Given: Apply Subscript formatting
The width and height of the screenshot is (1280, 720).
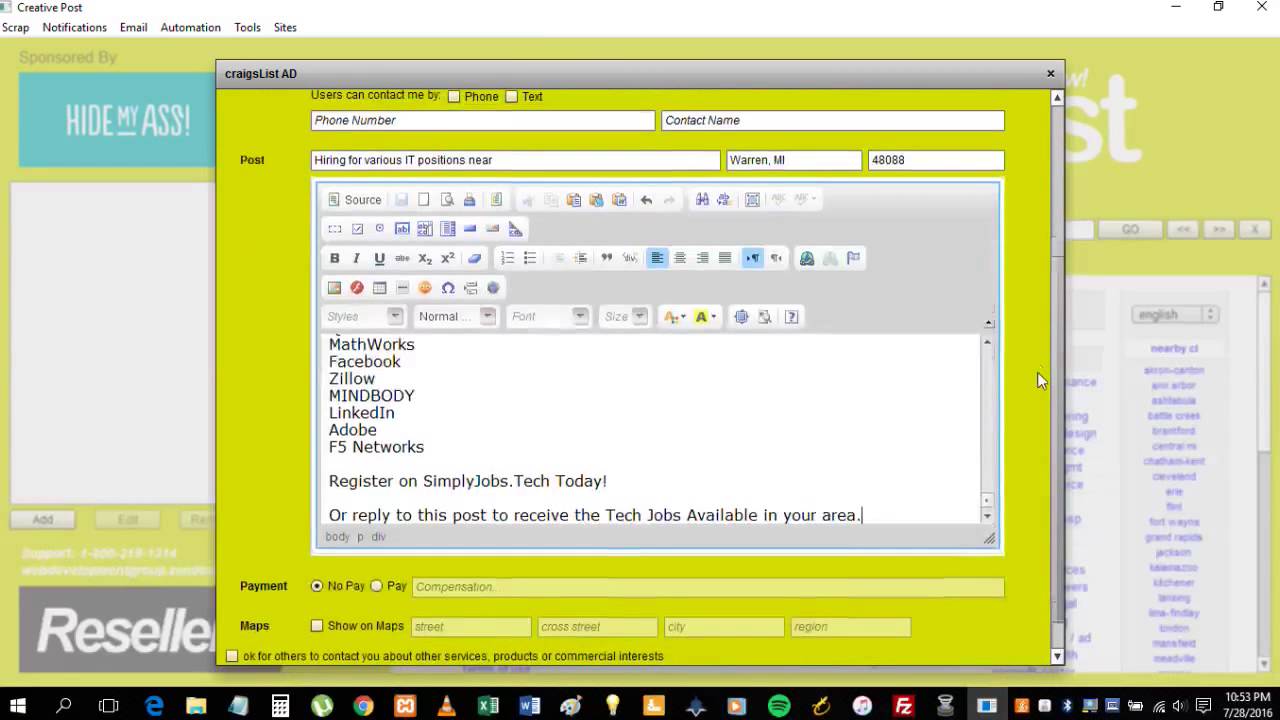Looking at the screenshot, I should (425, 258).
